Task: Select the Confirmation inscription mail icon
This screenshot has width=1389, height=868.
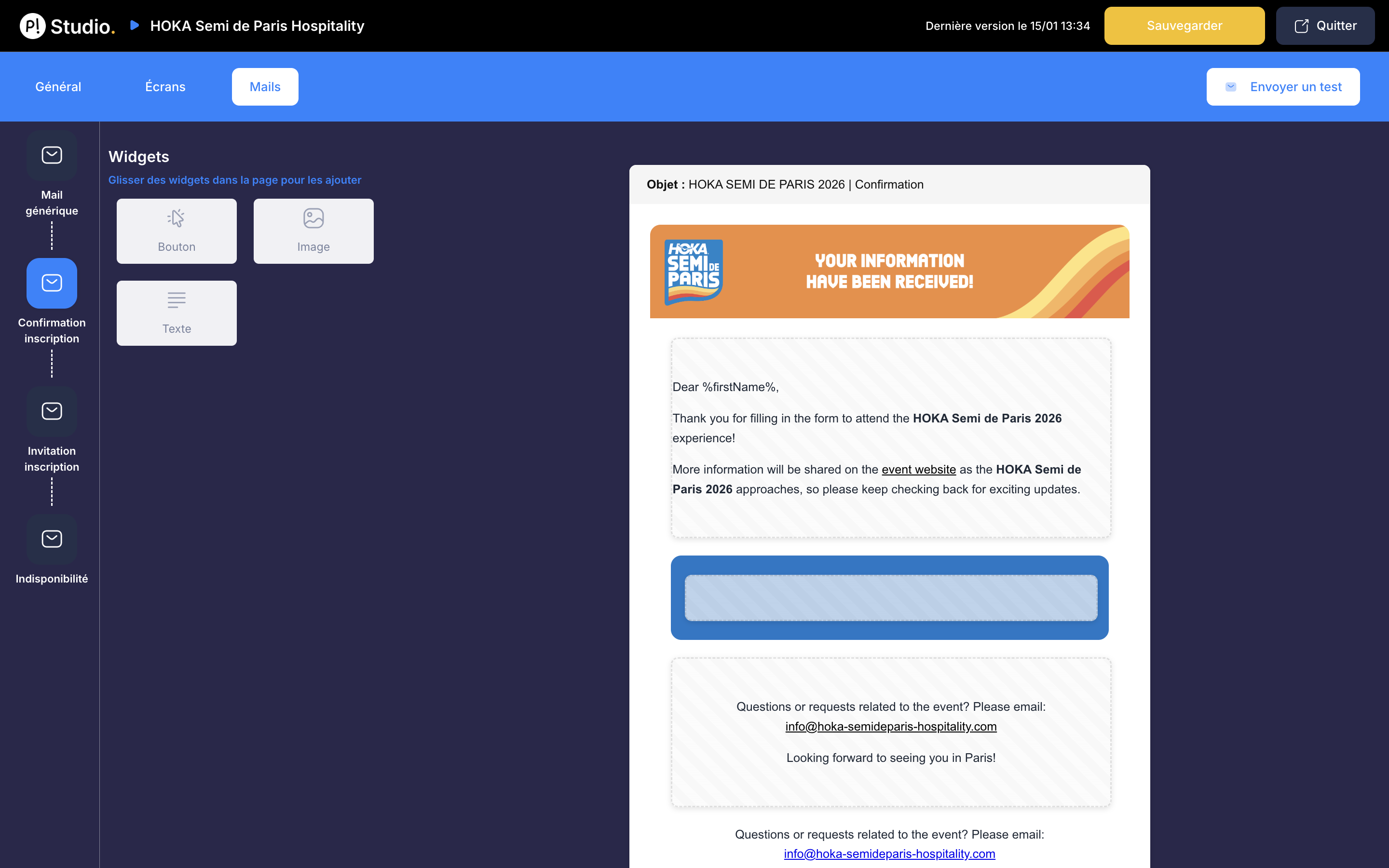Action: (52, 283)
